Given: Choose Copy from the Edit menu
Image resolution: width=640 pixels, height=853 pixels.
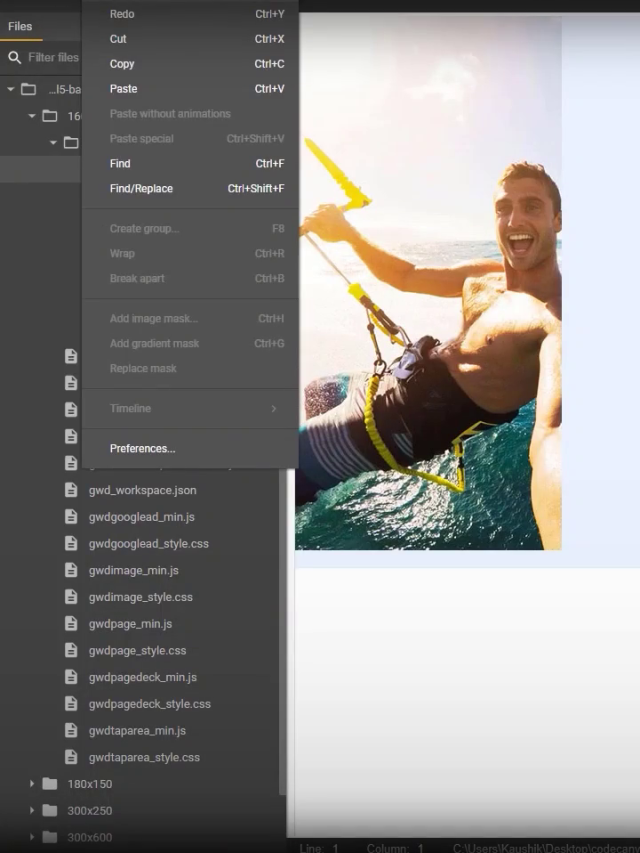Looking at the screenshot, I should 122,64.
